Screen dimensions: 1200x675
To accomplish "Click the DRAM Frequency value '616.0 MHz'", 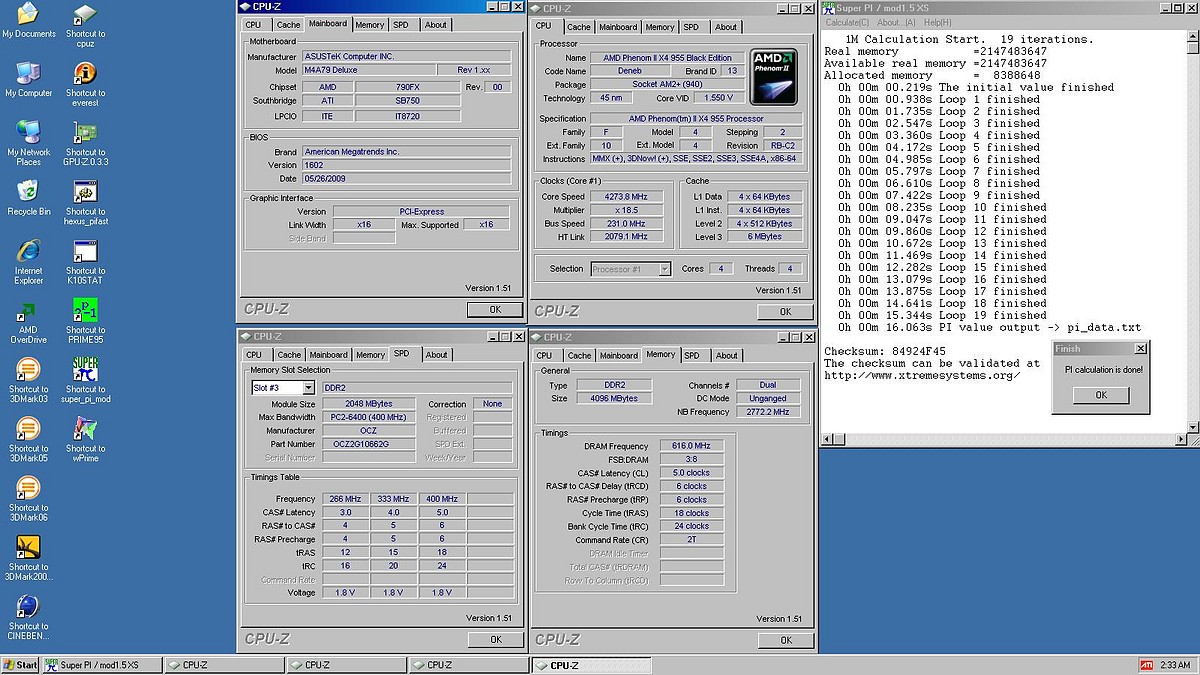I will 691,446.
